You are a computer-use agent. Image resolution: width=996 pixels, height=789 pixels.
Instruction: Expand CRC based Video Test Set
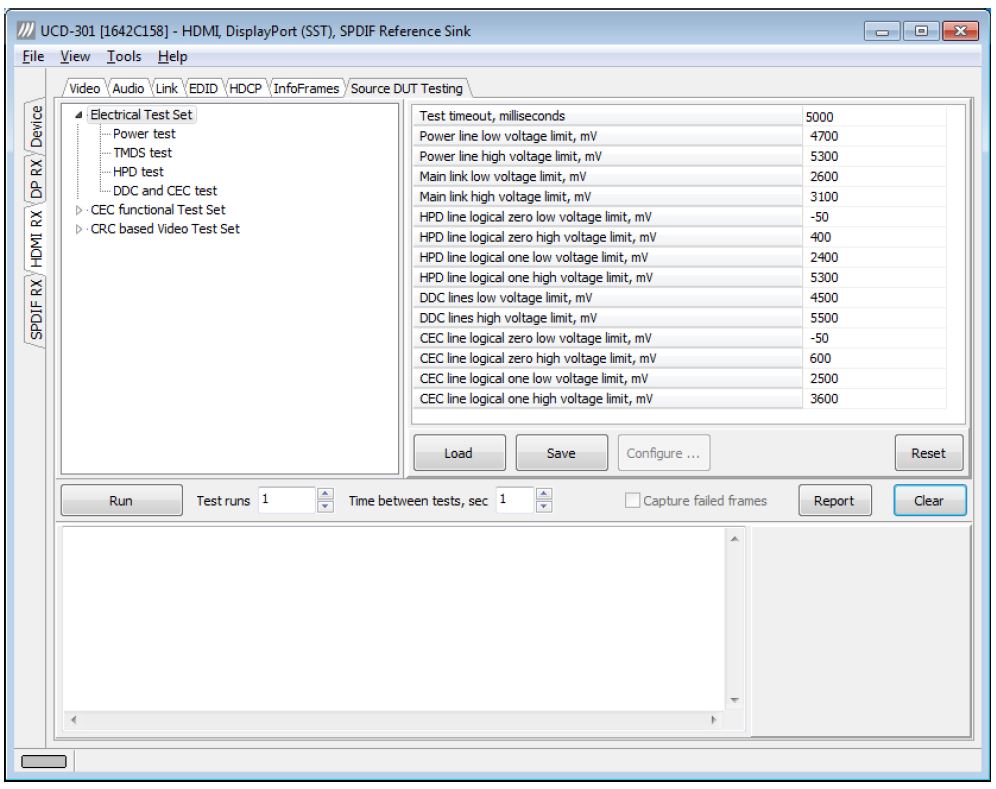coord(79,229)
